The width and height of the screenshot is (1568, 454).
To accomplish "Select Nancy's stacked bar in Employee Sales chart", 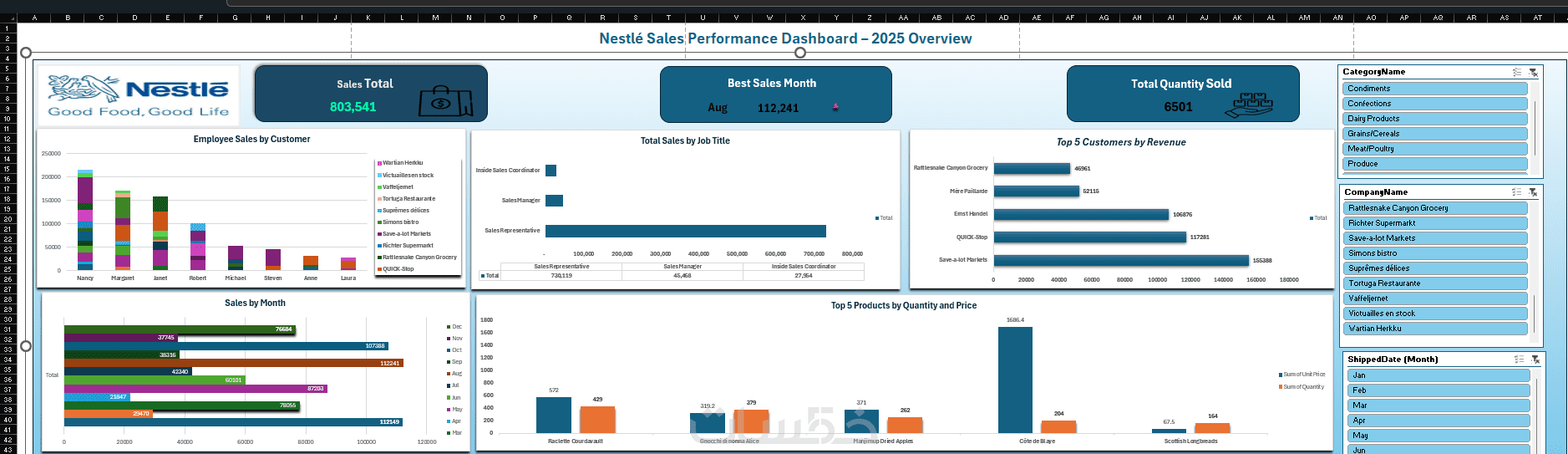I will coord(85,220).
